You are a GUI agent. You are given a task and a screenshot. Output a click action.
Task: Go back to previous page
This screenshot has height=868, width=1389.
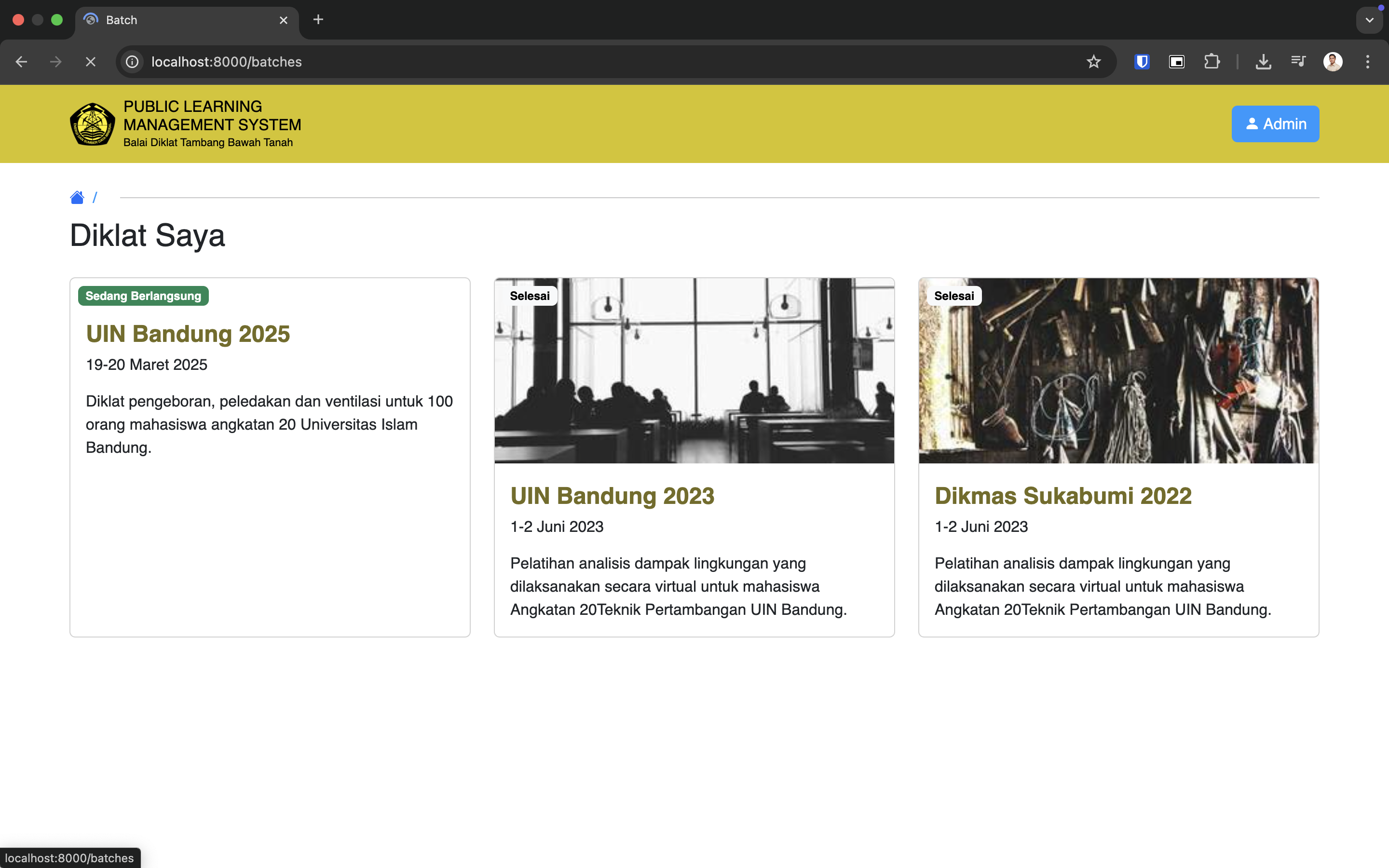click(22, 62)
